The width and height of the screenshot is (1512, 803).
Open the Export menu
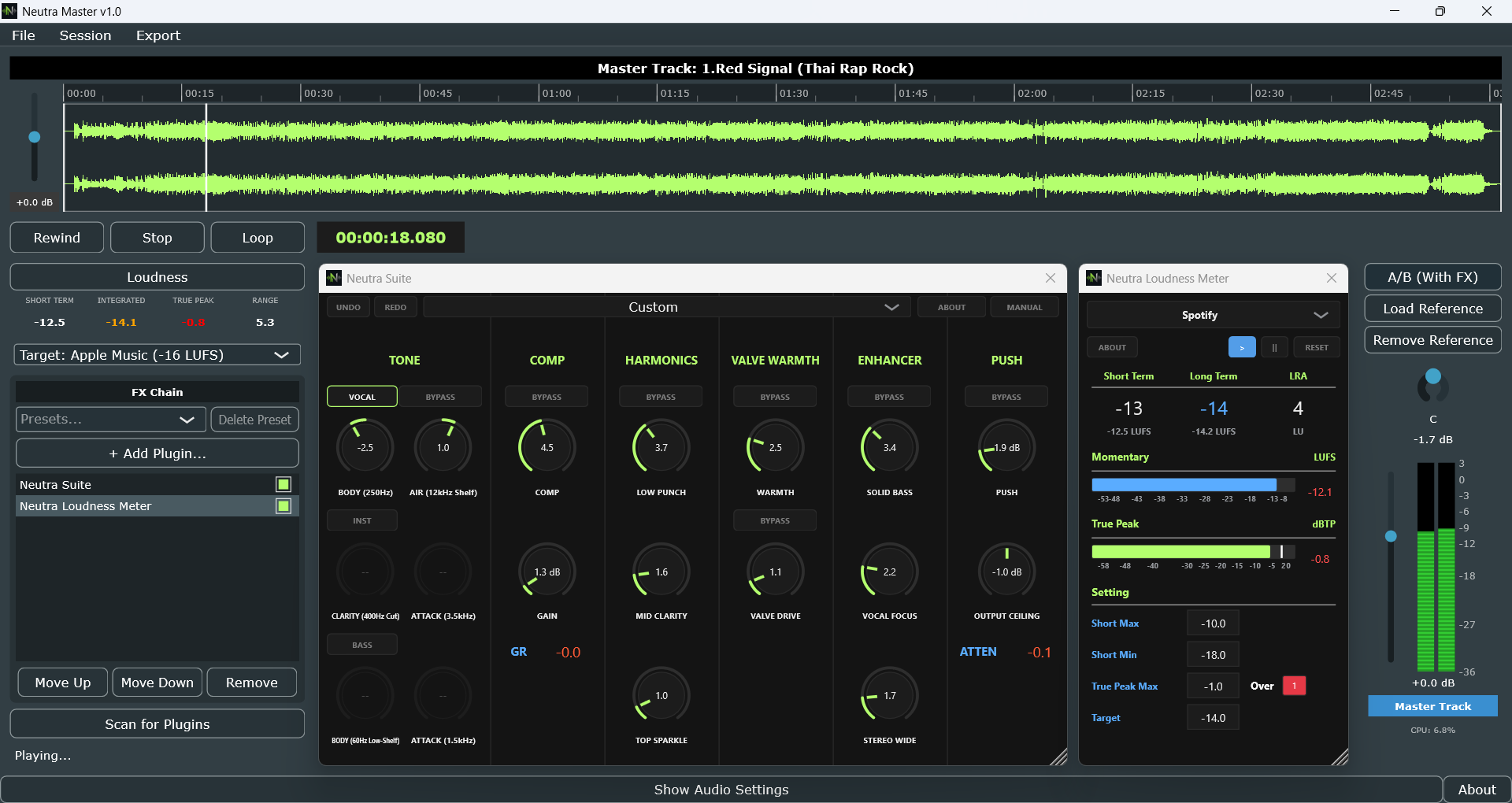(158, 35)
